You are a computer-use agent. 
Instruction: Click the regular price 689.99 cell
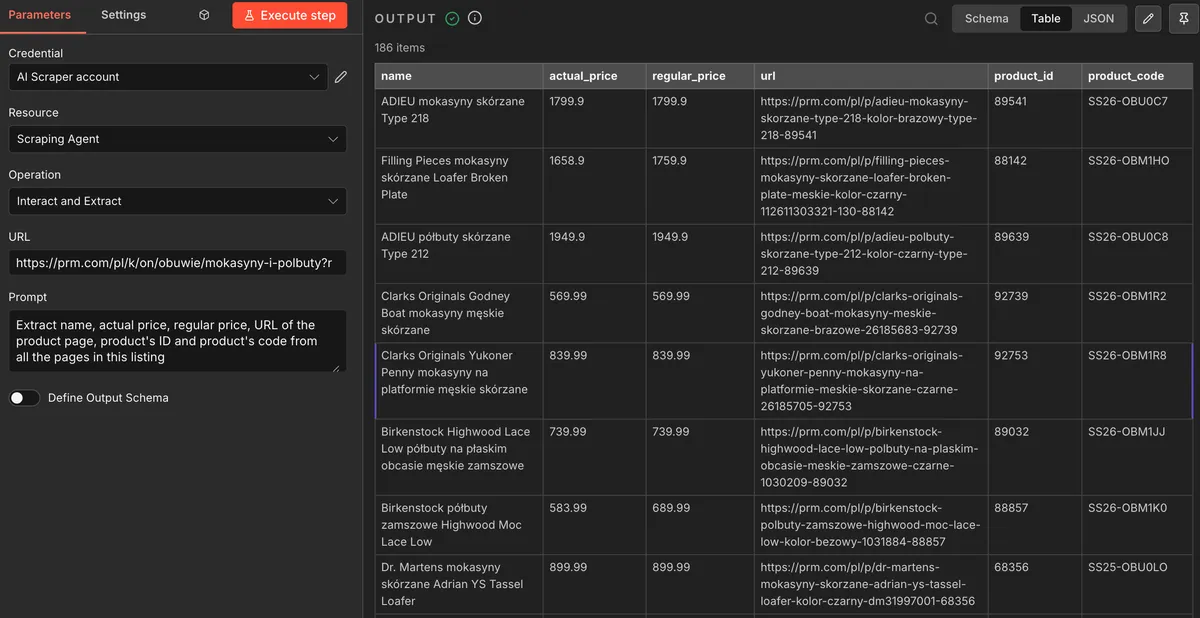click(700, 525)
